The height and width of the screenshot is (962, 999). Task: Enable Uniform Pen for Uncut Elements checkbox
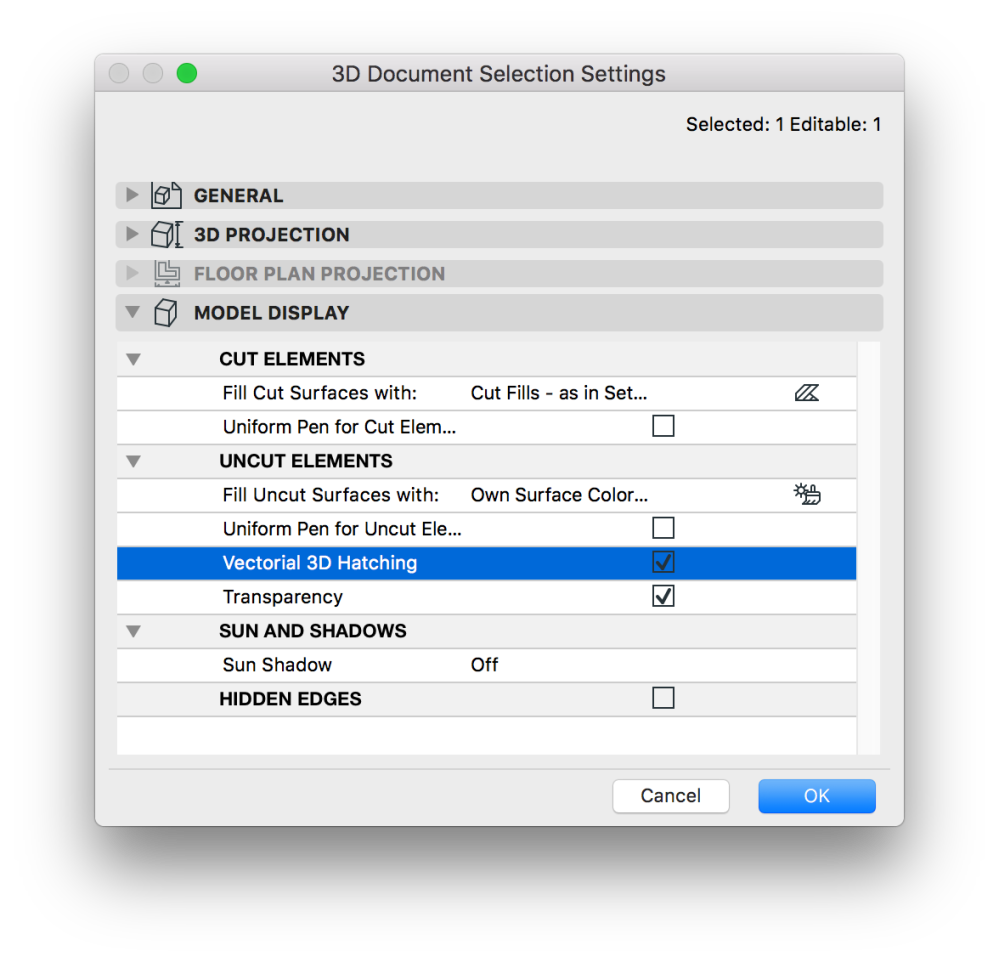point(663,528)
